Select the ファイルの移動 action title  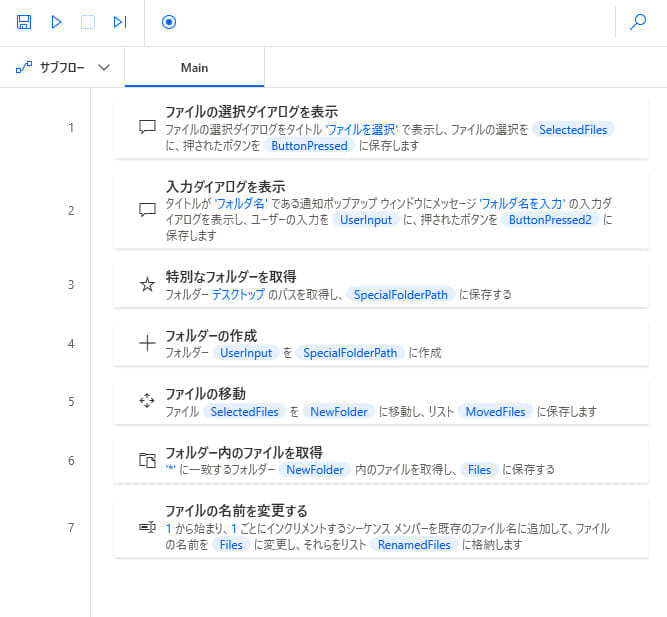[x=205, y=394]
